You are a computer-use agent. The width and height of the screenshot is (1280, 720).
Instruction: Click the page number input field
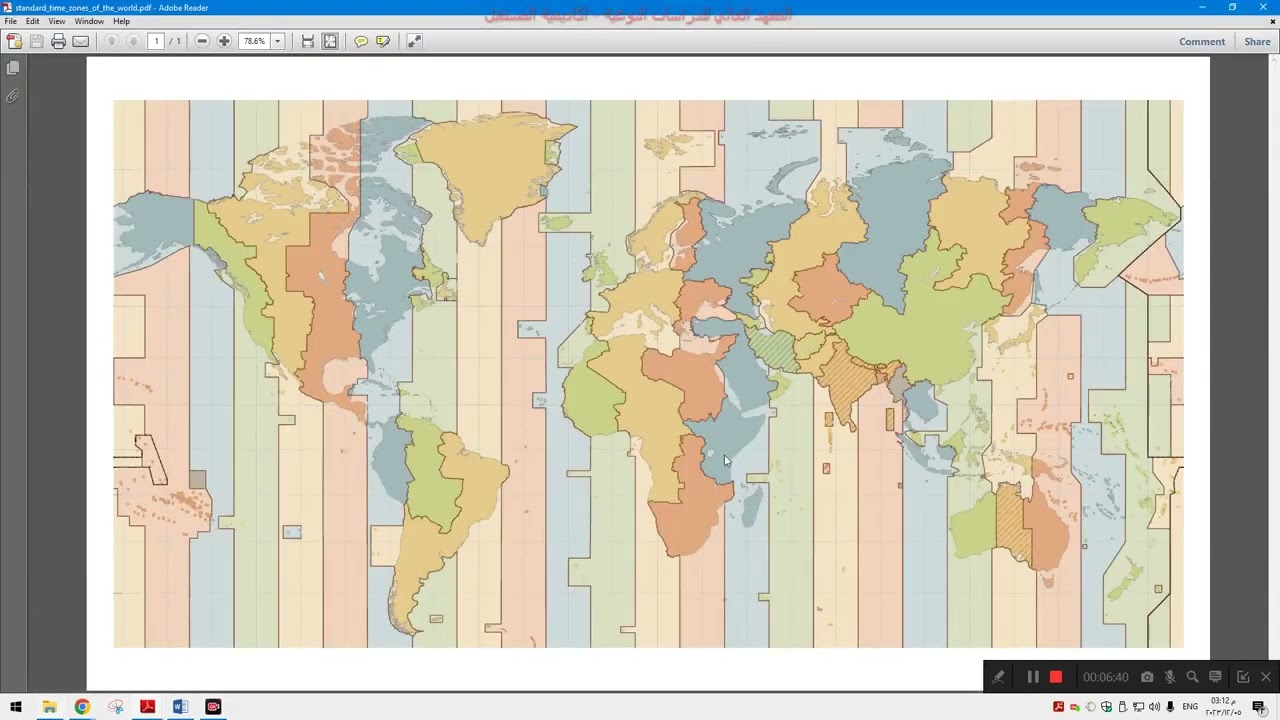(x=157, y=41)
